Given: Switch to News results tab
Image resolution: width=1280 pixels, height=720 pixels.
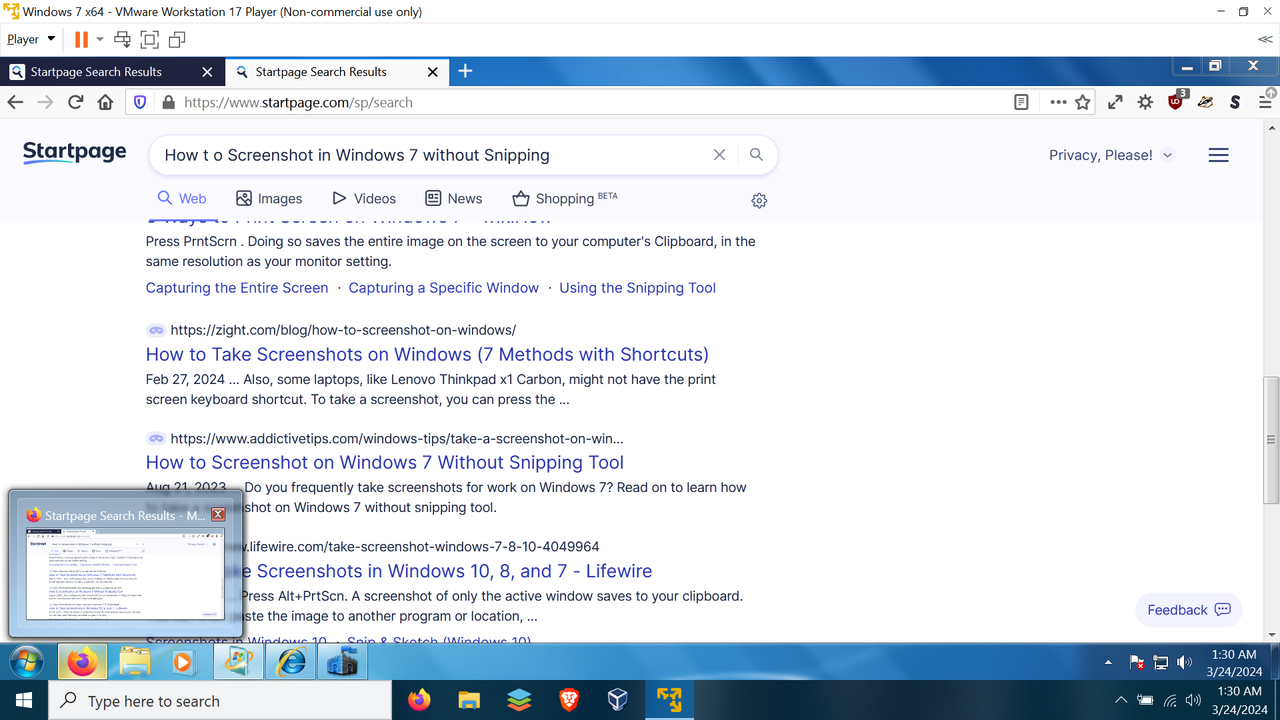Looking at the screenshot, I should point(454,198).
